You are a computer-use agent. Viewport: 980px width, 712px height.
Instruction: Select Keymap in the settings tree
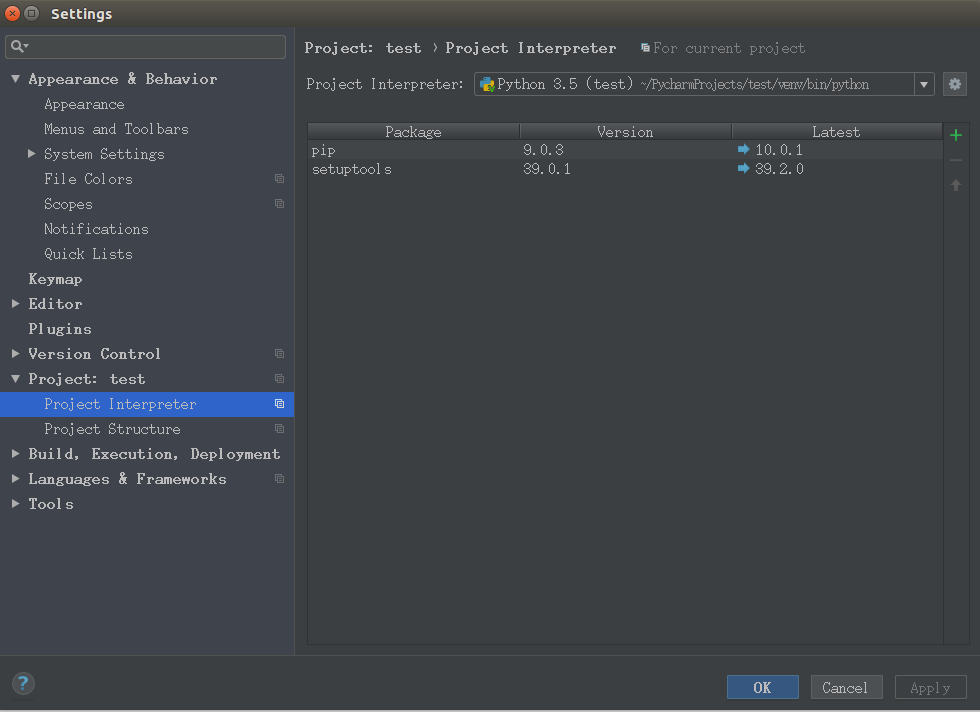tap(55, 279)
